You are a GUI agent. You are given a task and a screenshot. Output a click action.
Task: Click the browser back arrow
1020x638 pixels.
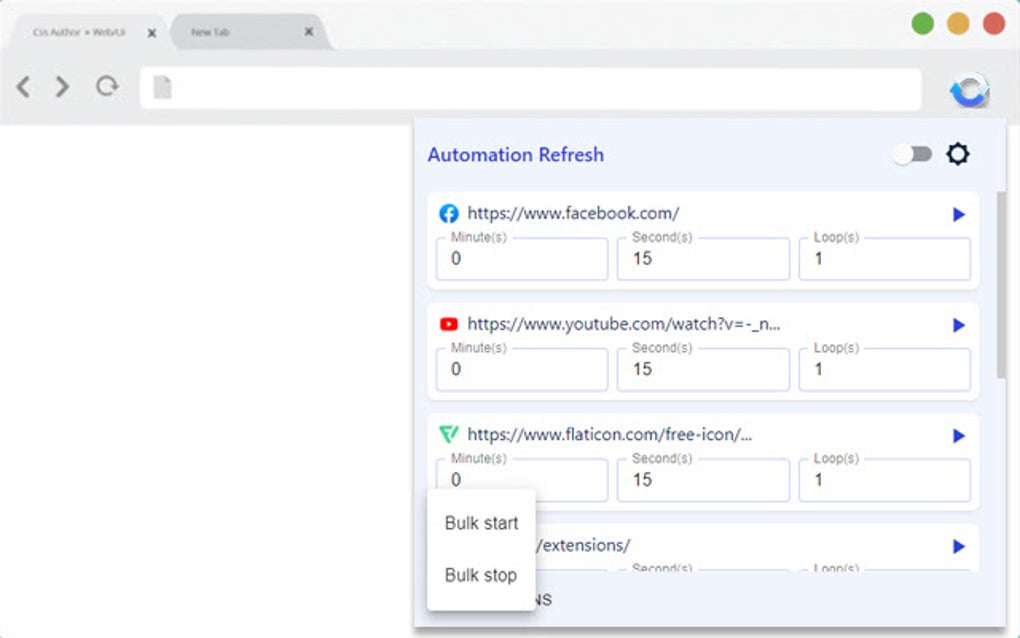pos(24,87)
